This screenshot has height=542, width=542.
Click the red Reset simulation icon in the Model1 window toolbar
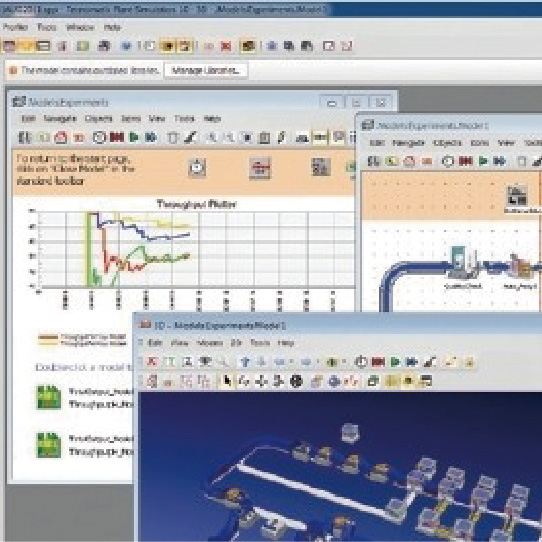466,161
